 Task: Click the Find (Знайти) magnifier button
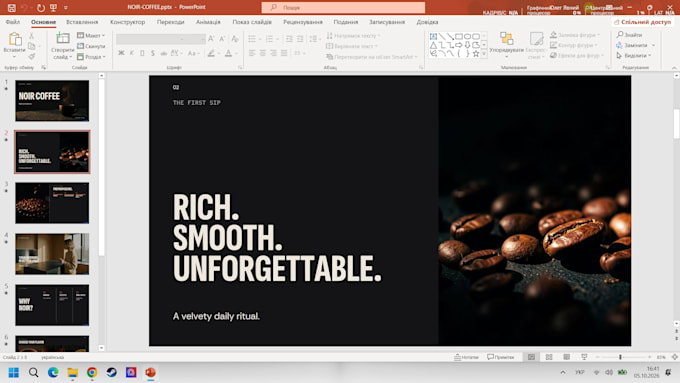pyautogui.click(x=629, y=35)
